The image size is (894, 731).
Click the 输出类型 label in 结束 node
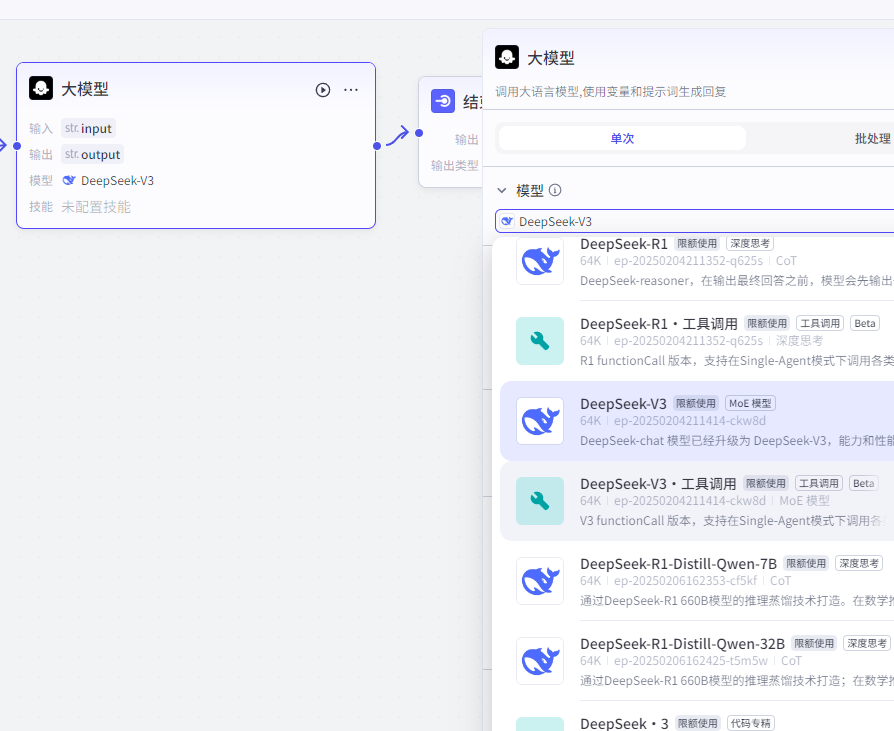click(454, 165)
